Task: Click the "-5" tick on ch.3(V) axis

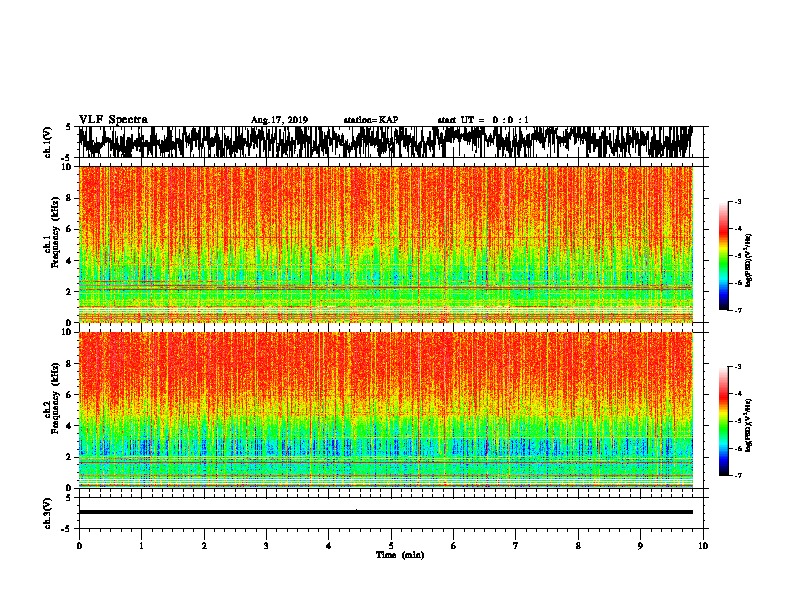Action: click(67, 529)
